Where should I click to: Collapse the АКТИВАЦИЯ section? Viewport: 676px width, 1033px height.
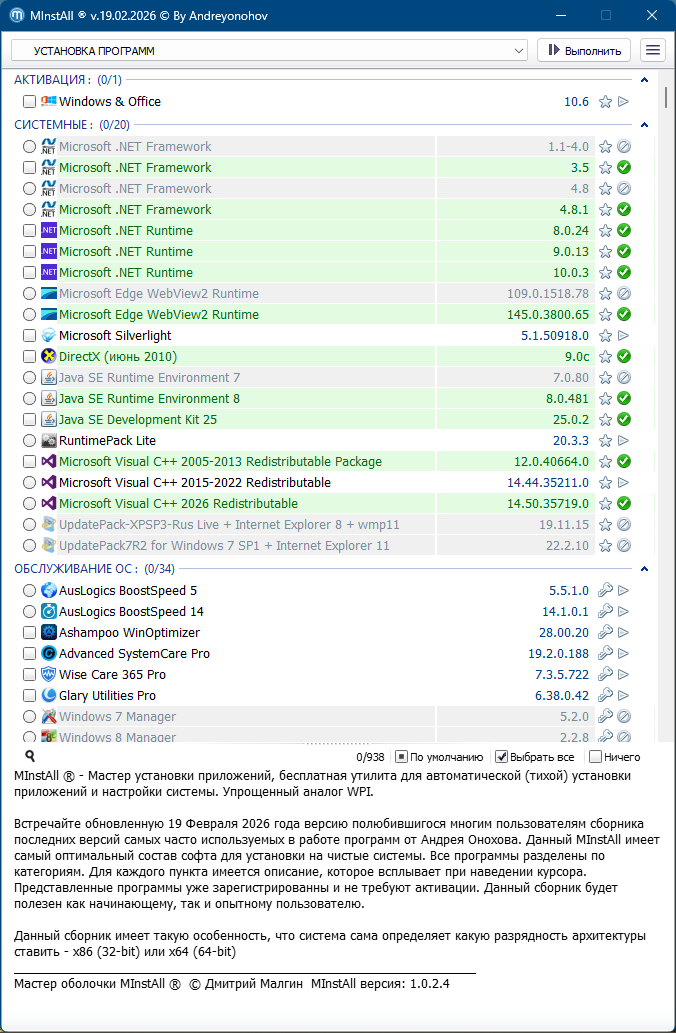click(x=644, y=80)
